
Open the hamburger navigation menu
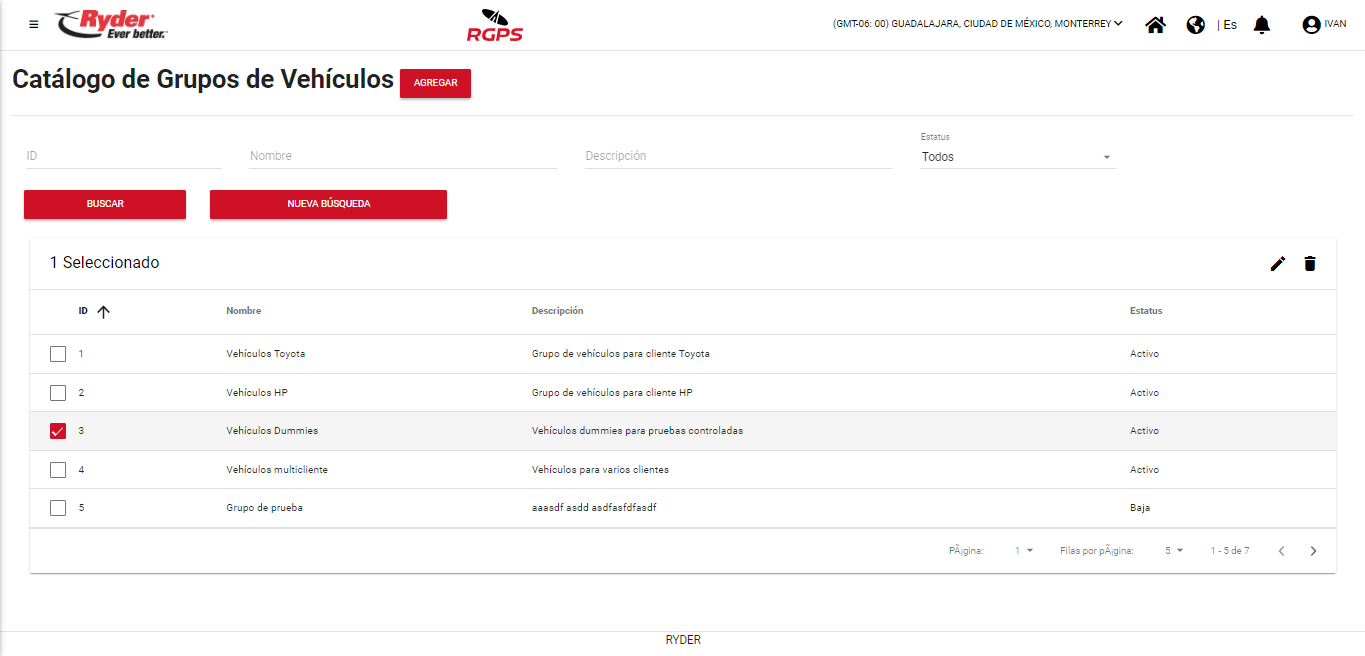tap(34, 25)
